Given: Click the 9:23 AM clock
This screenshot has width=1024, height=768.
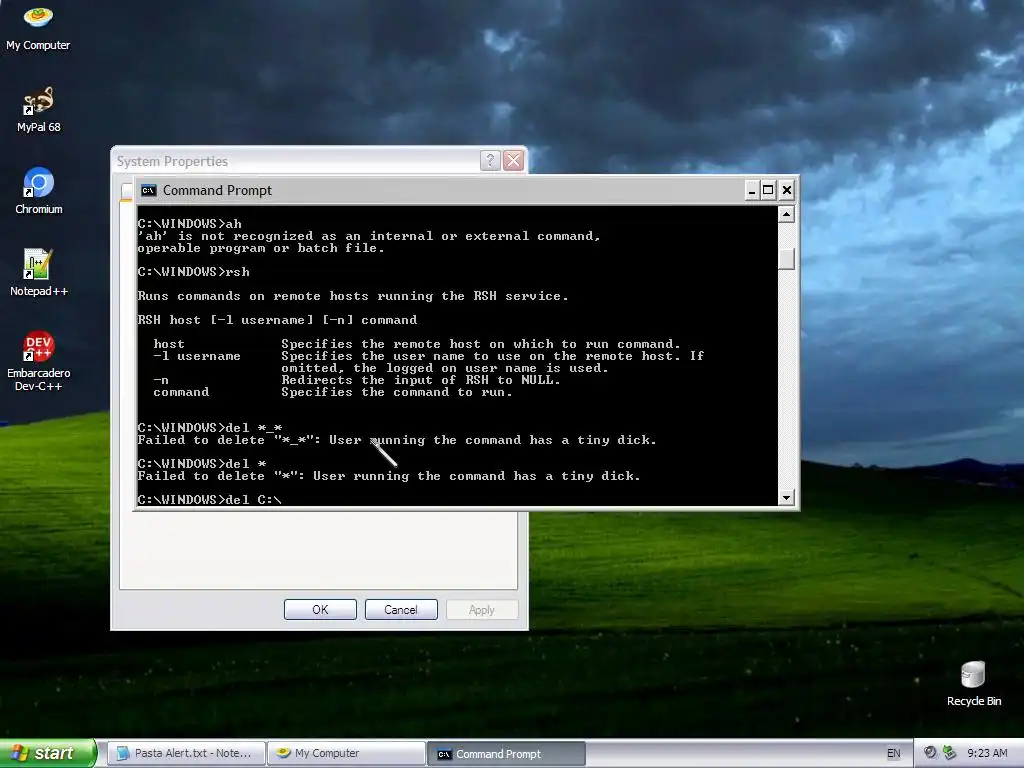Looking at the screenshot, I should click(987, 753).
